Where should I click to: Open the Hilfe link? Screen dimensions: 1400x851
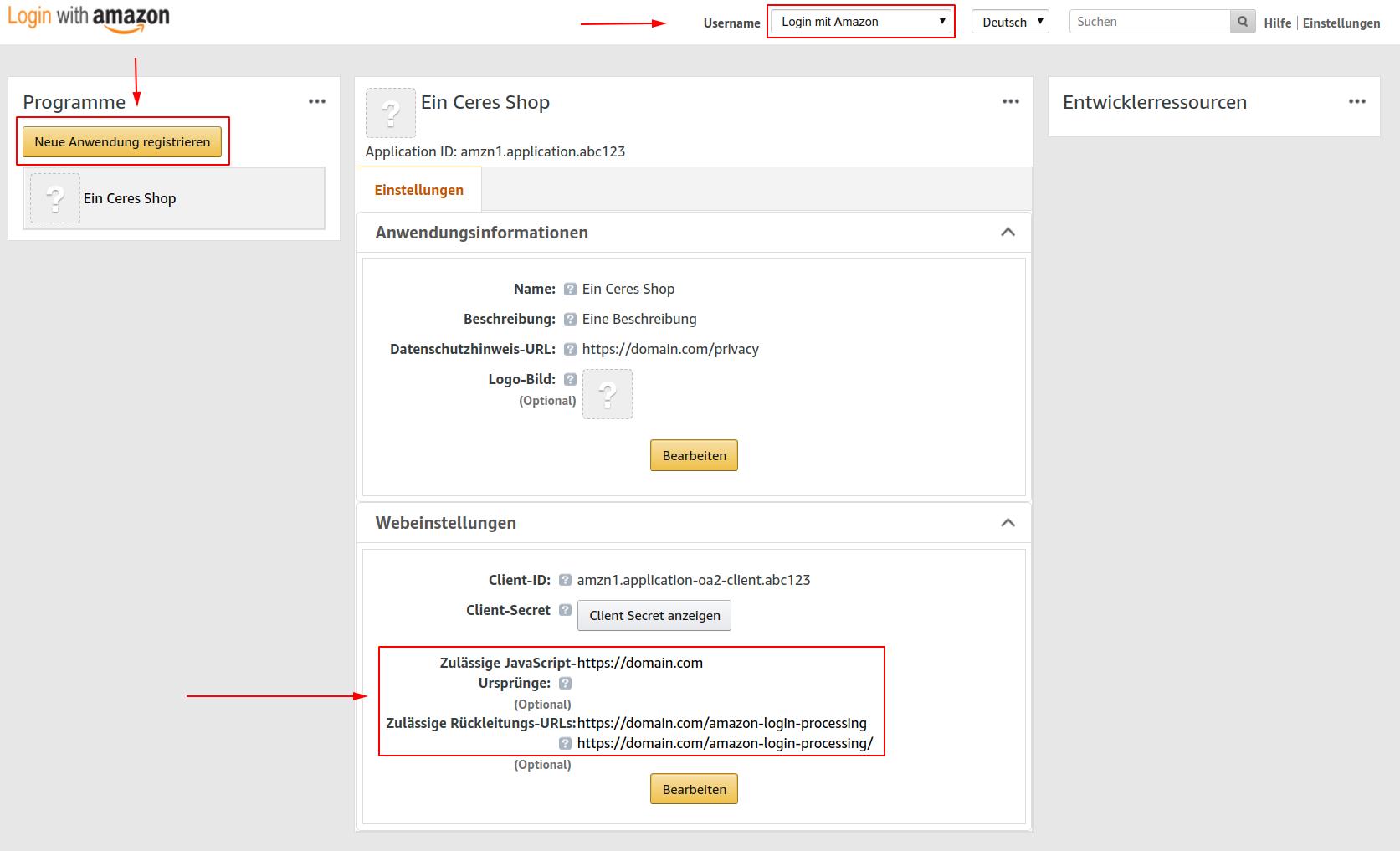tap(1278, 23)
